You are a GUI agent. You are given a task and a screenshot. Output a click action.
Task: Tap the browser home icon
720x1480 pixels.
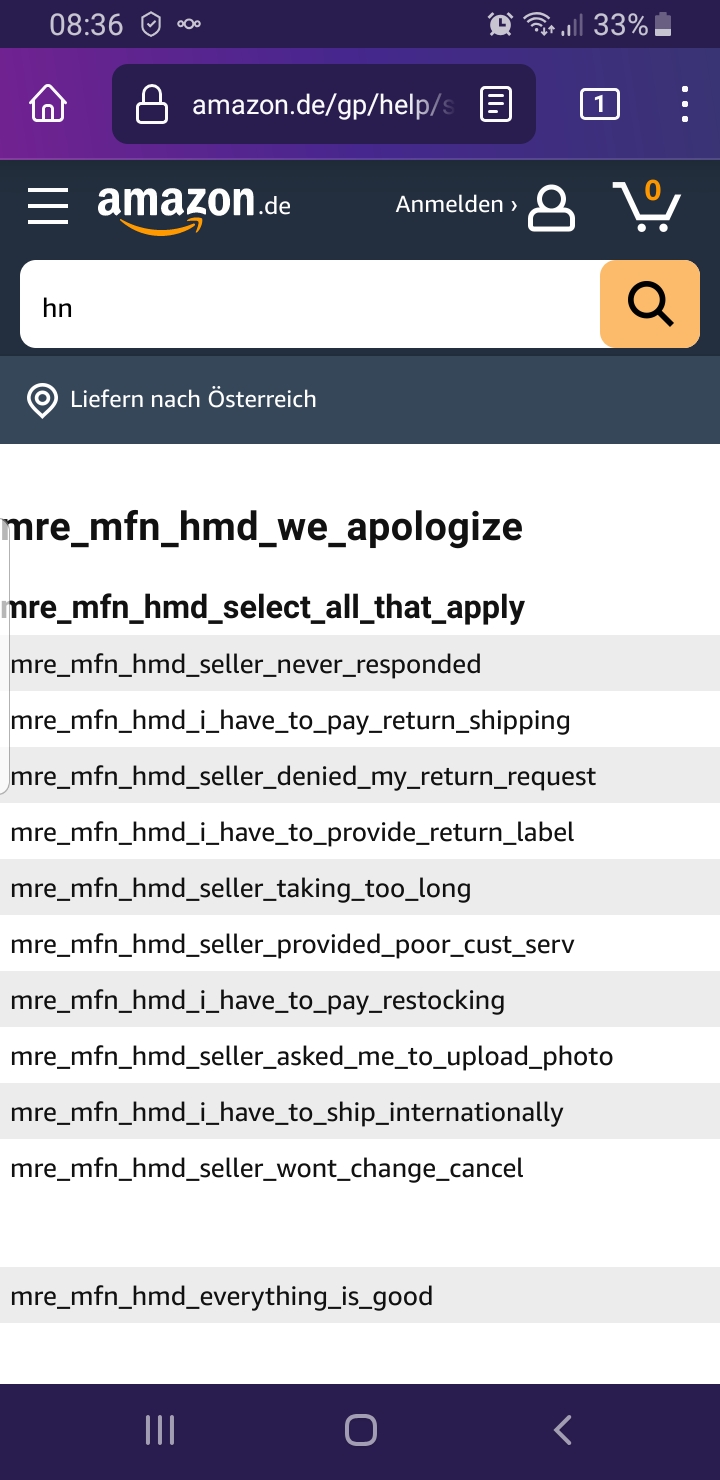point(48,104)
